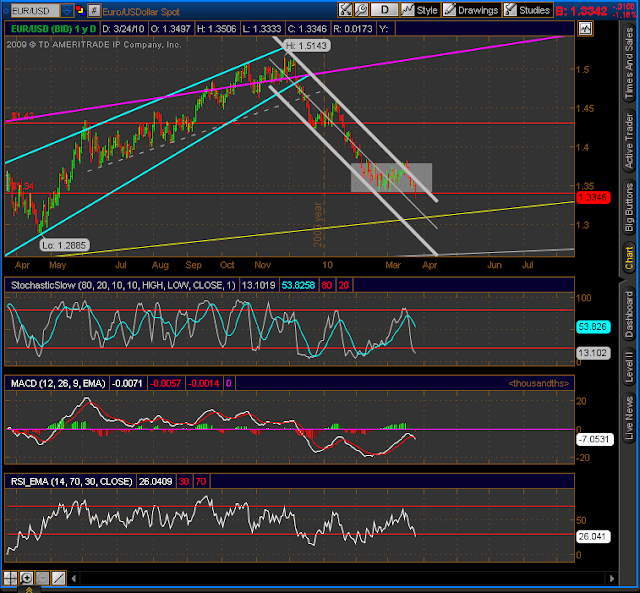Click the stochastic 13.1019 value in header
The width and height of the screenshot is (640, 593).
(258, 285)
